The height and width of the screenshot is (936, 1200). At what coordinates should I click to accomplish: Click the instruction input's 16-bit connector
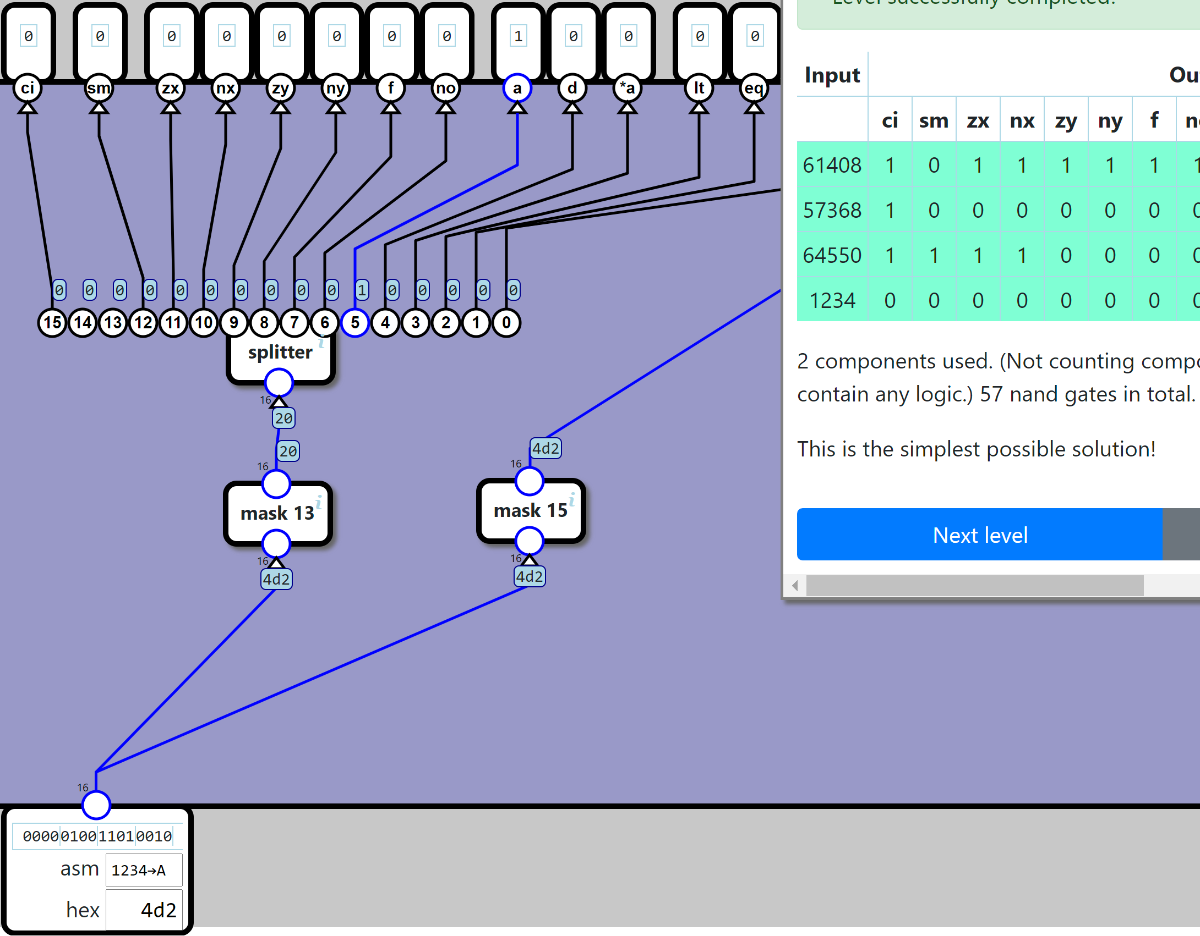96,805
